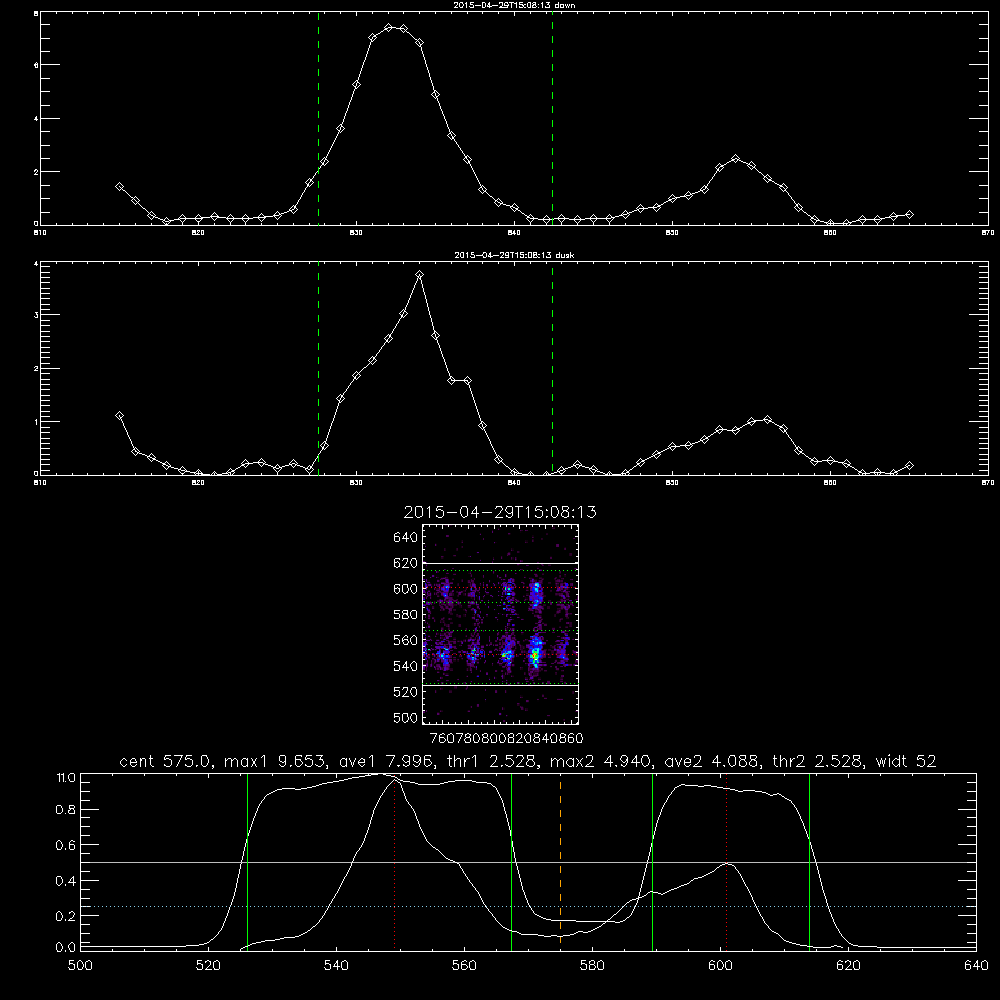Click the y-axis label "560" beside the spectral image
Viewport: 1000px width, 1000px height.
coord(405,640)
